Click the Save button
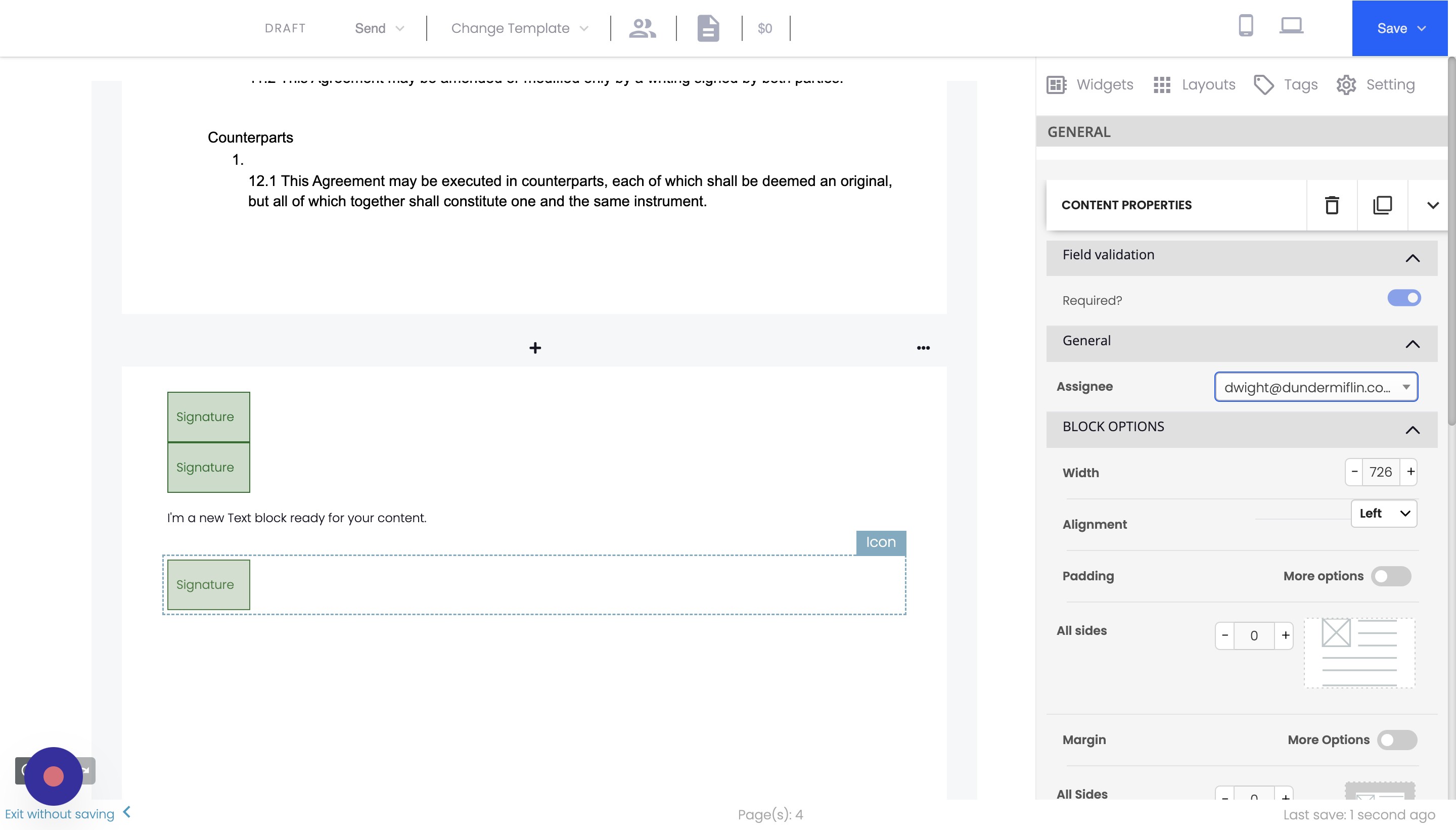Screen dimensions: 1456x830 point(1392,28)
